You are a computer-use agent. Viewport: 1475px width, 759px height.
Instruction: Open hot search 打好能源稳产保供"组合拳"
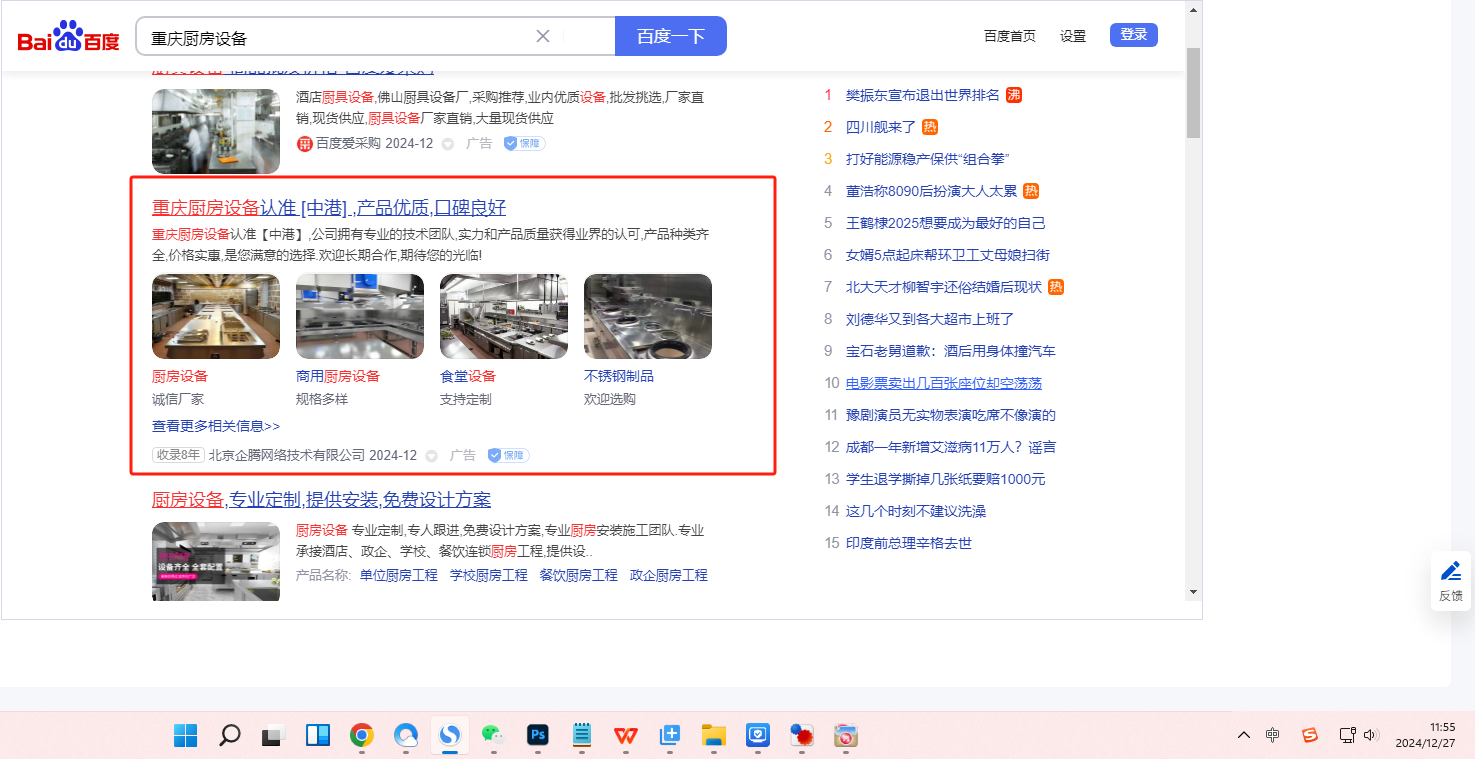tap(928, 159)
